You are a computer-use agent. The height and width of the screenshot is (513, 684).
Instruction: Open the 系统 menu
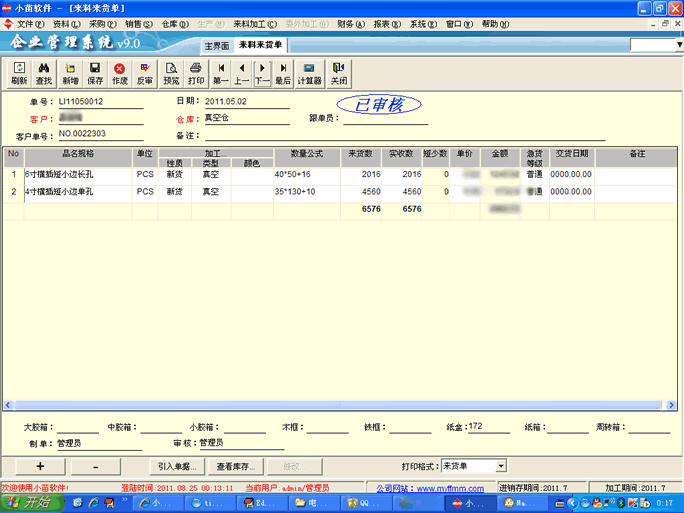423,24
